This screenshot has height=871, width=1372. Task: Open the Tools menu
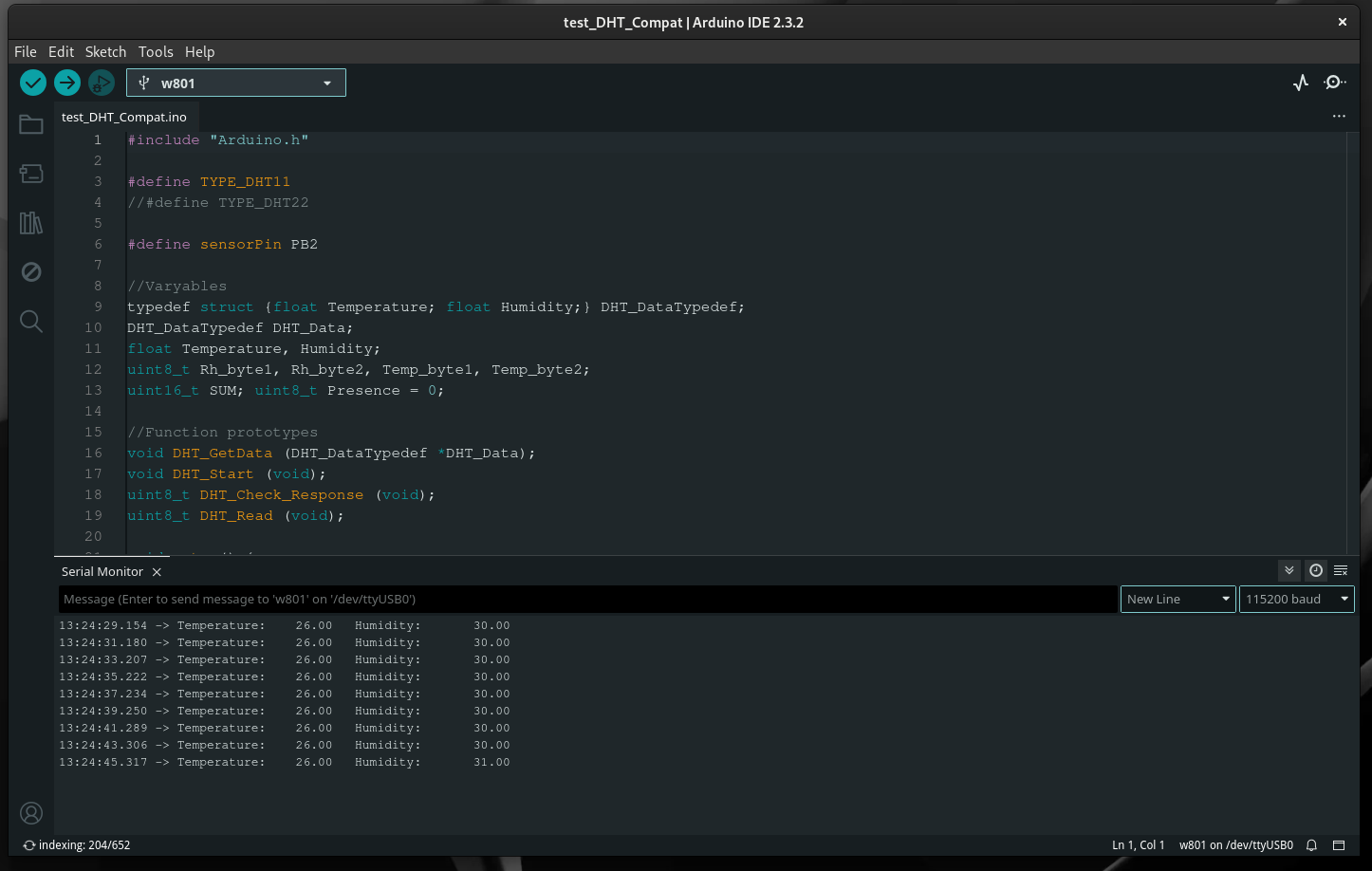156,52
